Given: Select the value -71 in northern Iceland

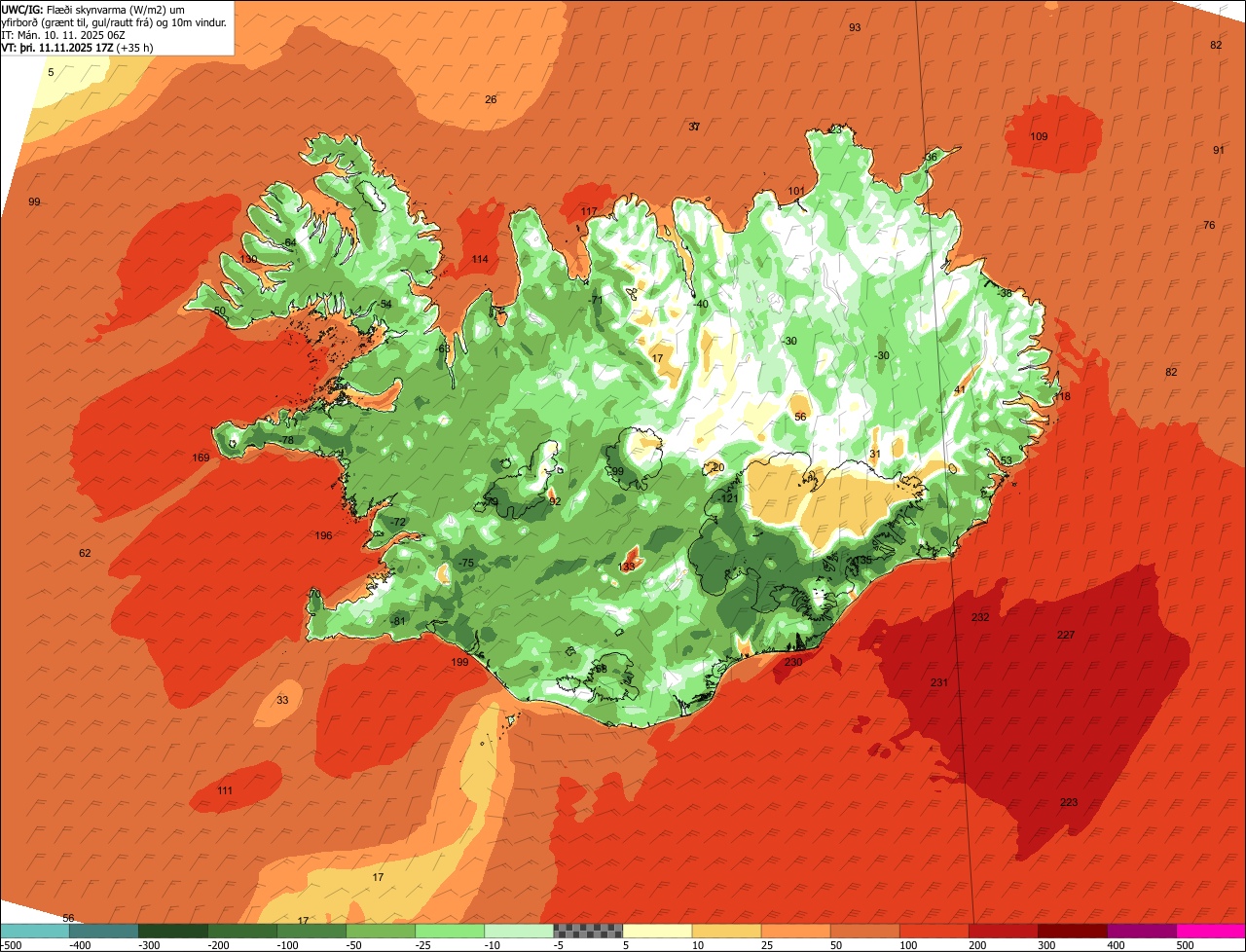Looking at the screenshot, I should [596, 300].
